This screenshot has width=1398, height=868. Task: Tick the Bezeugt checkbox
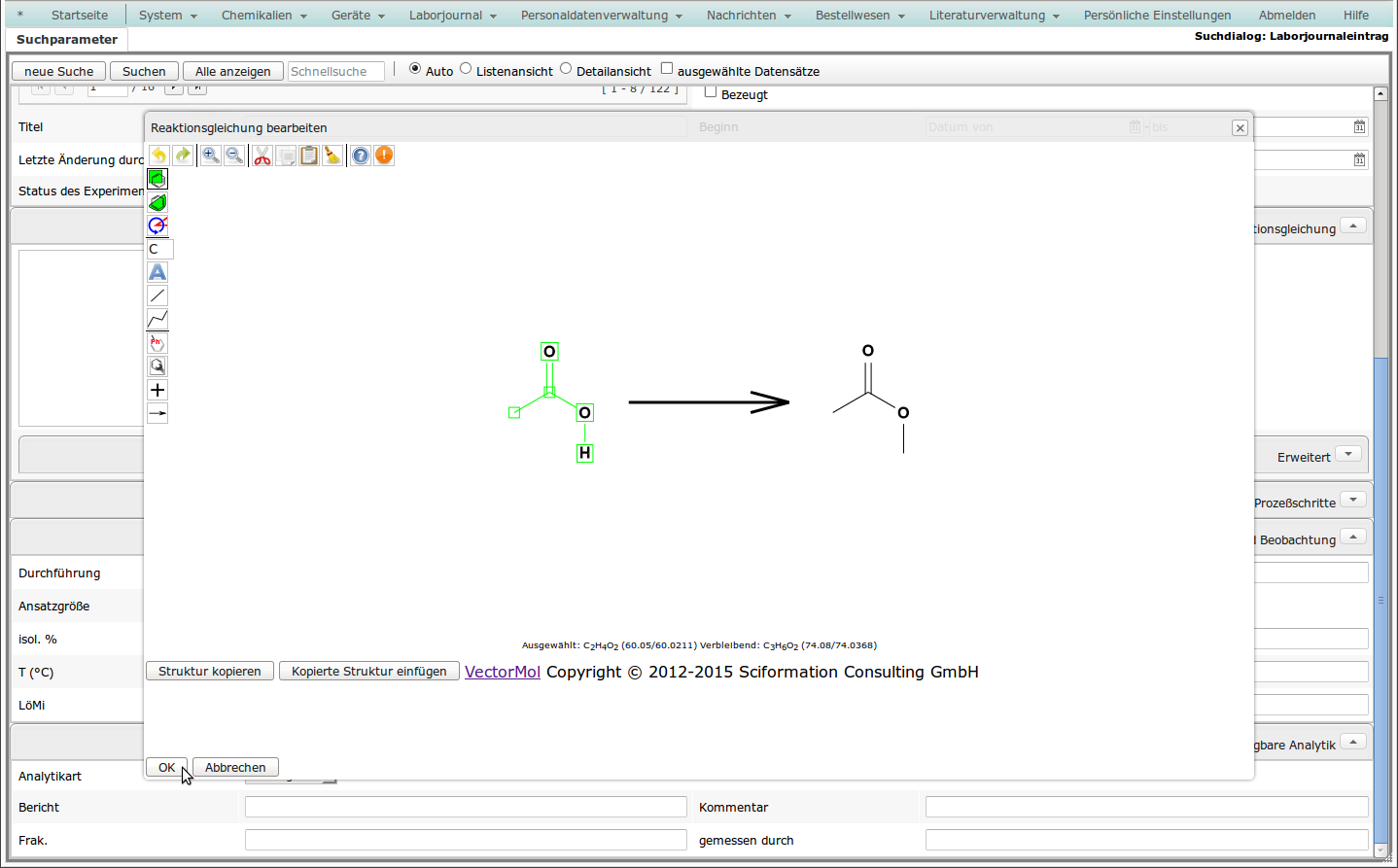[x=711, y=92]
